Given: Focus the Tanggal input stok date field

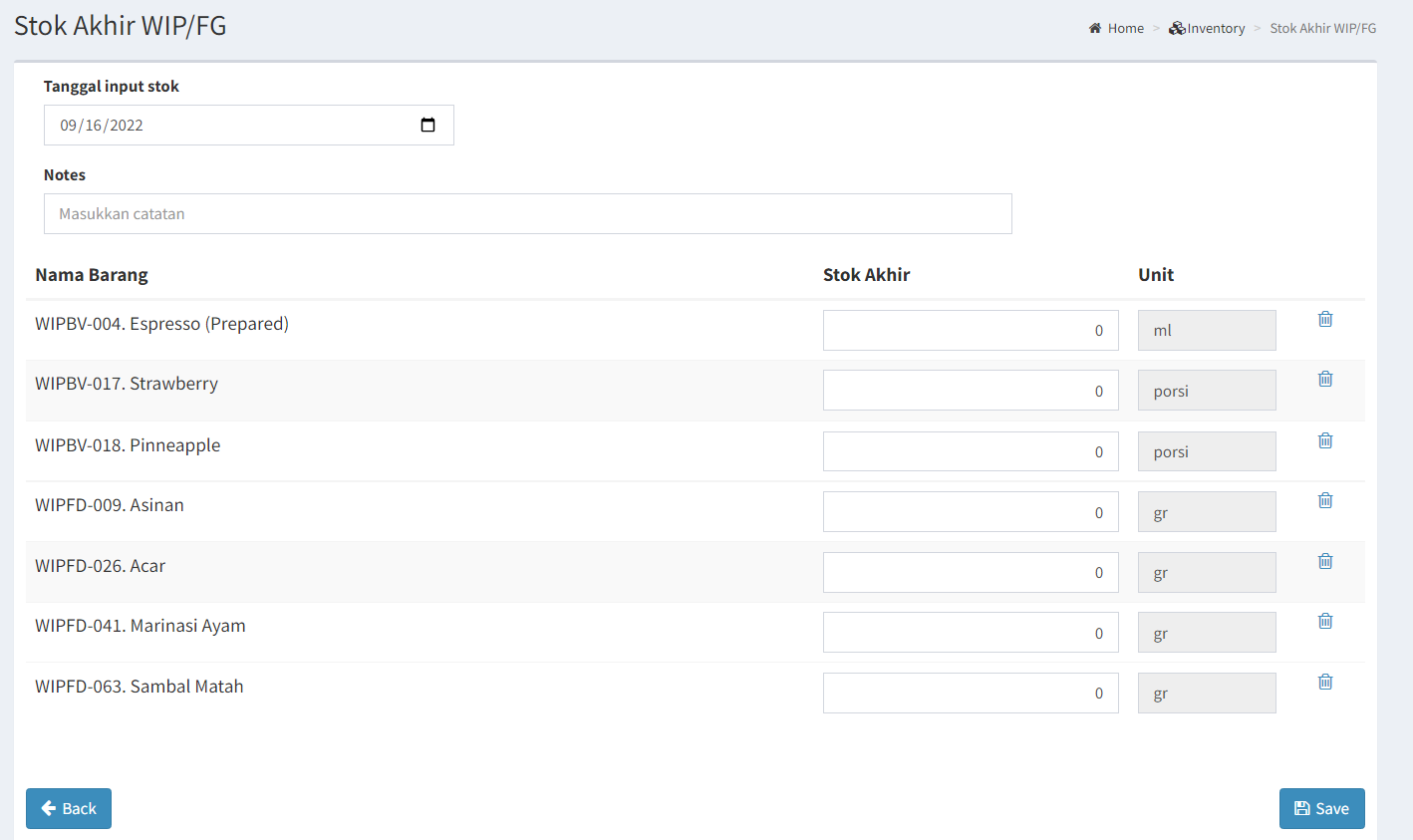Looking at the screenshot, I should tap(249, 125).
